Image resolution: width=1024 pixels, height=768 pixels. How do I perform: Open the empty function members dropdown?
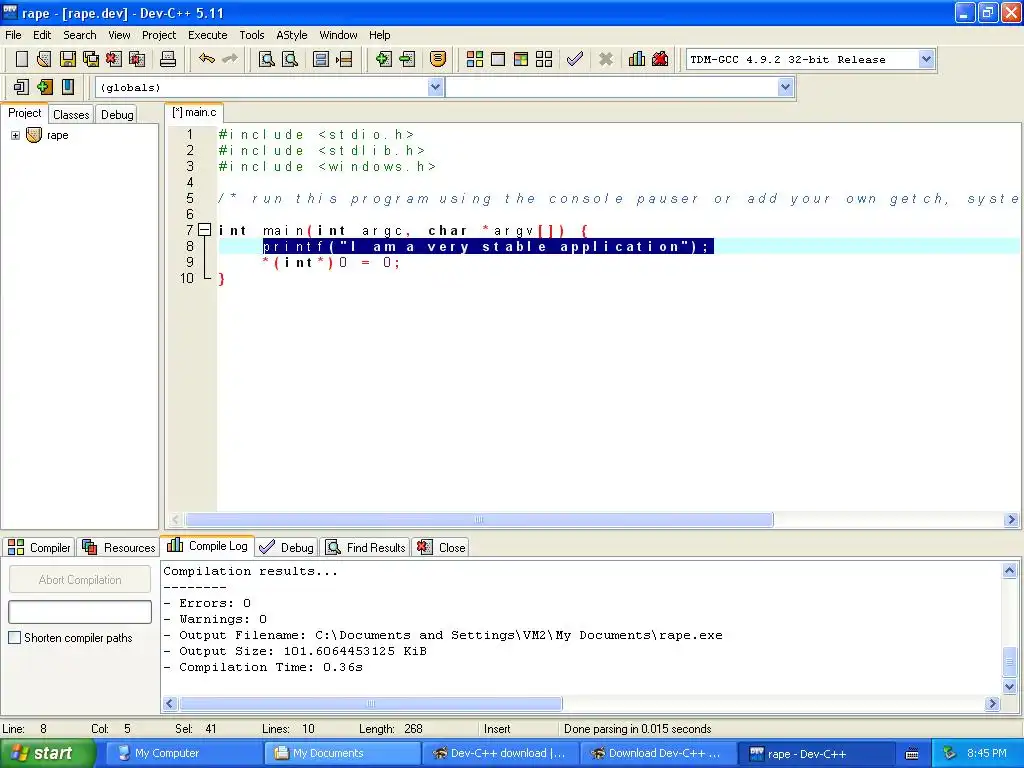pyautogui.click(x=786, y=87)
